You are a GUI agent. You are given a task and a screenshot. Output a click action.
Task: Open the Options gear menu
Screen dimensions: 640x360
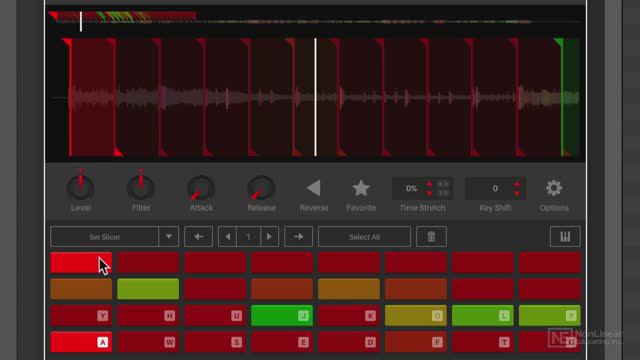point(553,188)
